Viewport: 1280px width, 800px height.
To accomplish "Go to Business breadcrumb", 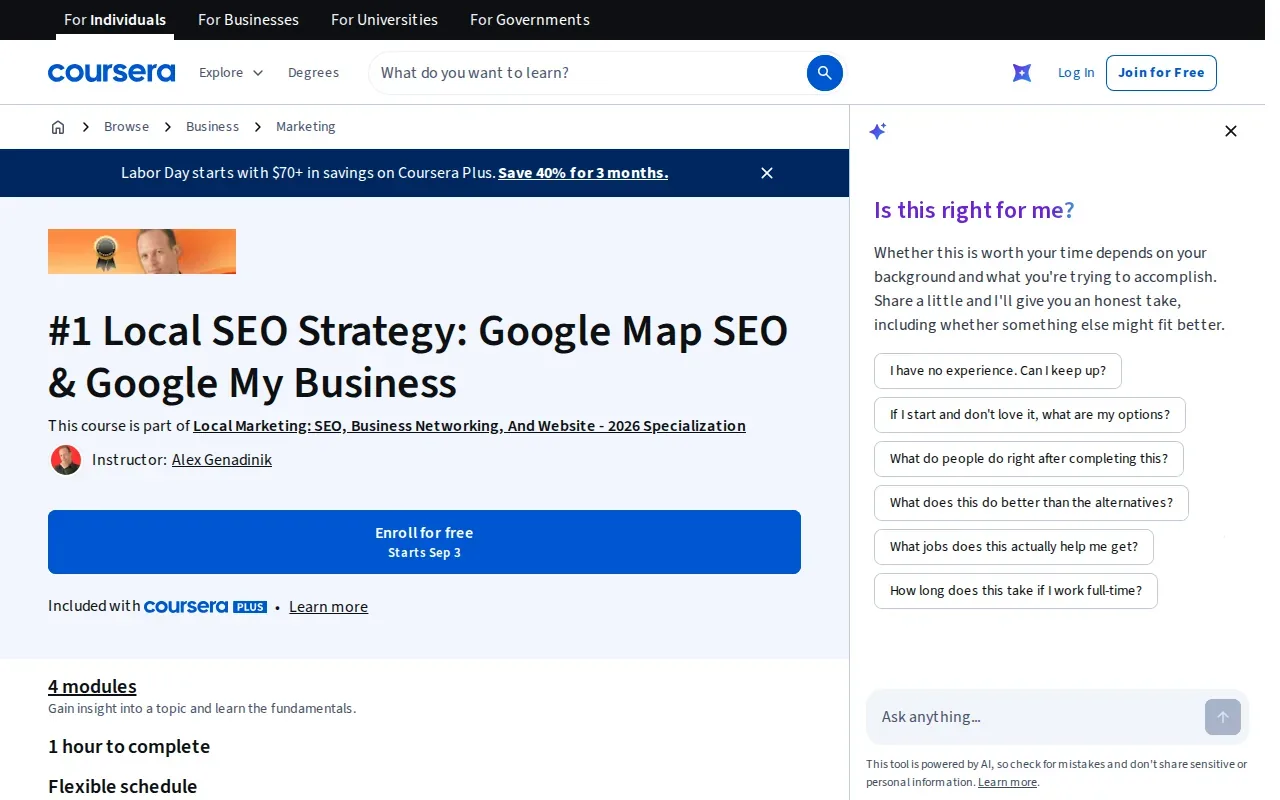I will 212,127.
